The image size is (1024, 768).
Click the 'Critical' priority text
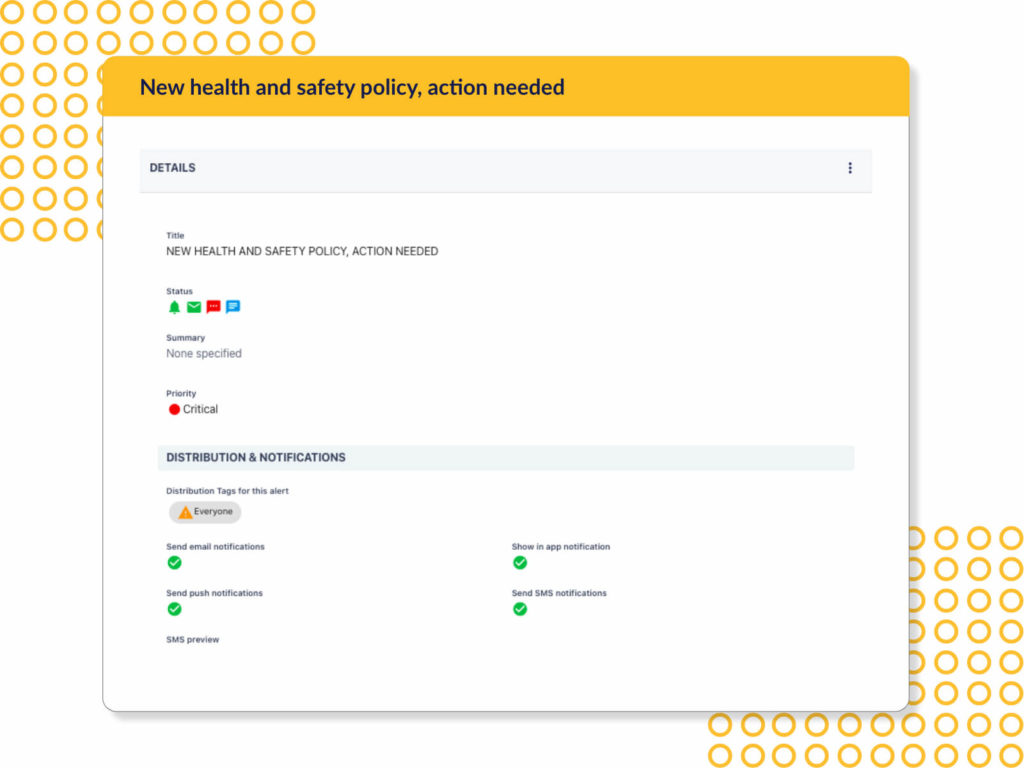(x=200, y=409)
